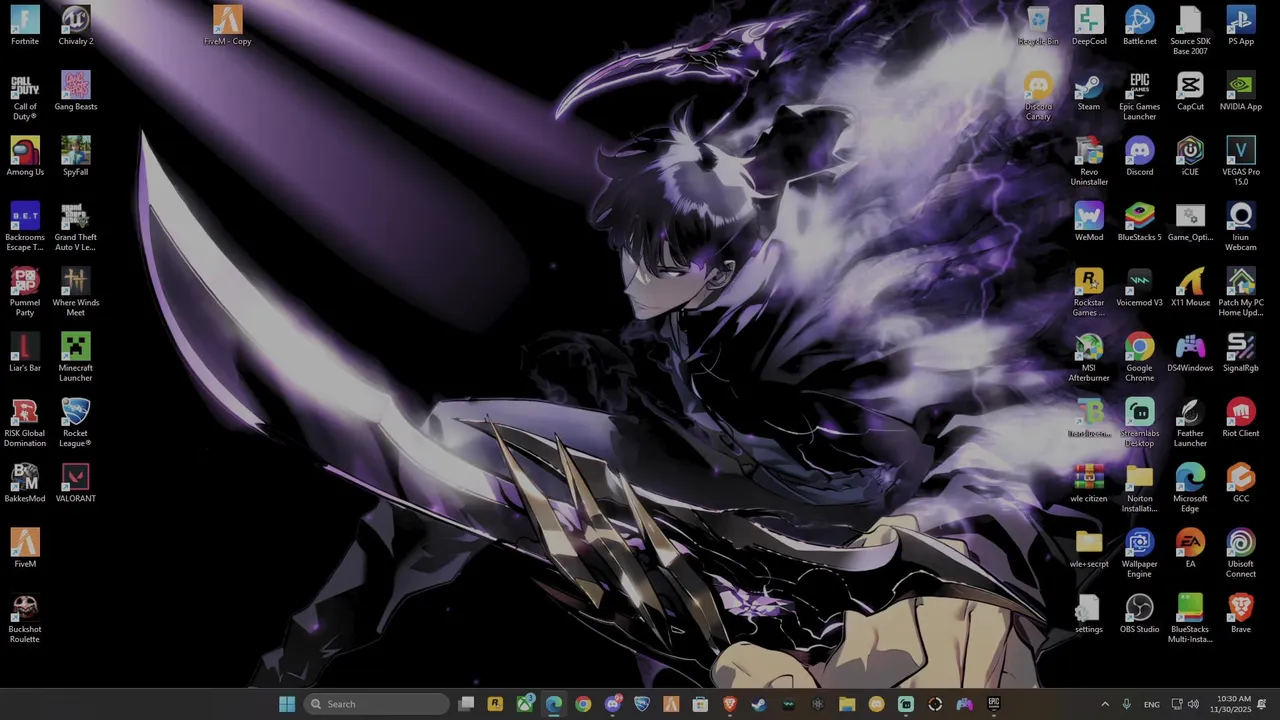Select the GCC desktop shortcut

pyautogui.click(x=1241, y=483)
